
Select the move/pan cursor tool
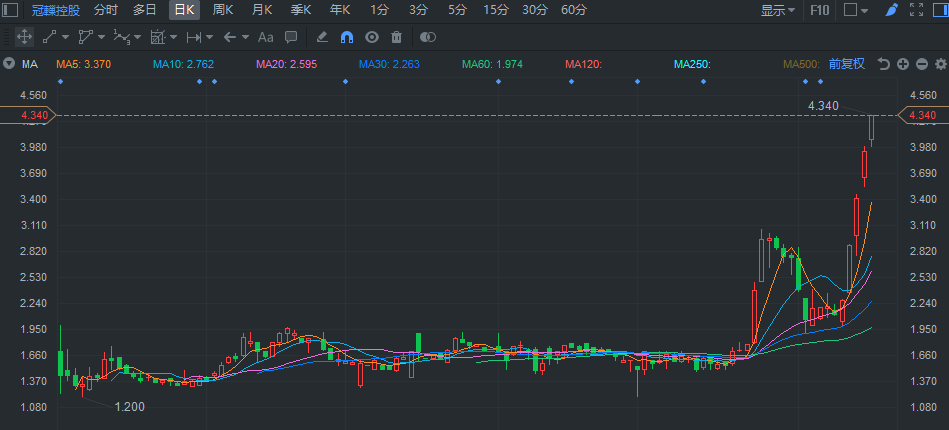[x=24, y=37]
